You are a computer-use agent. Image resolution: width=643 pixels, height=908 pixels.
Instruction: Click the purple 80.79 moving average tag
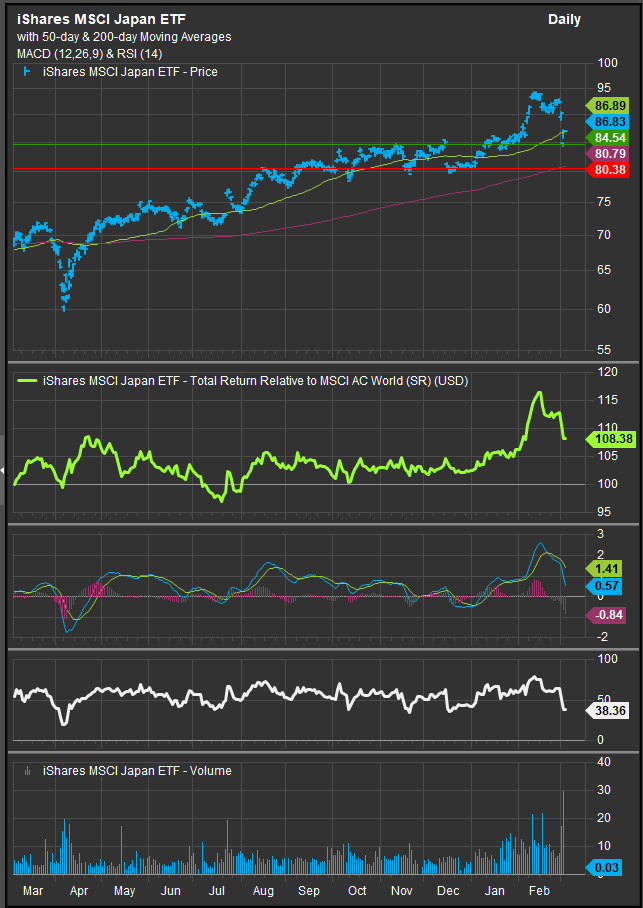click(609, 154)
